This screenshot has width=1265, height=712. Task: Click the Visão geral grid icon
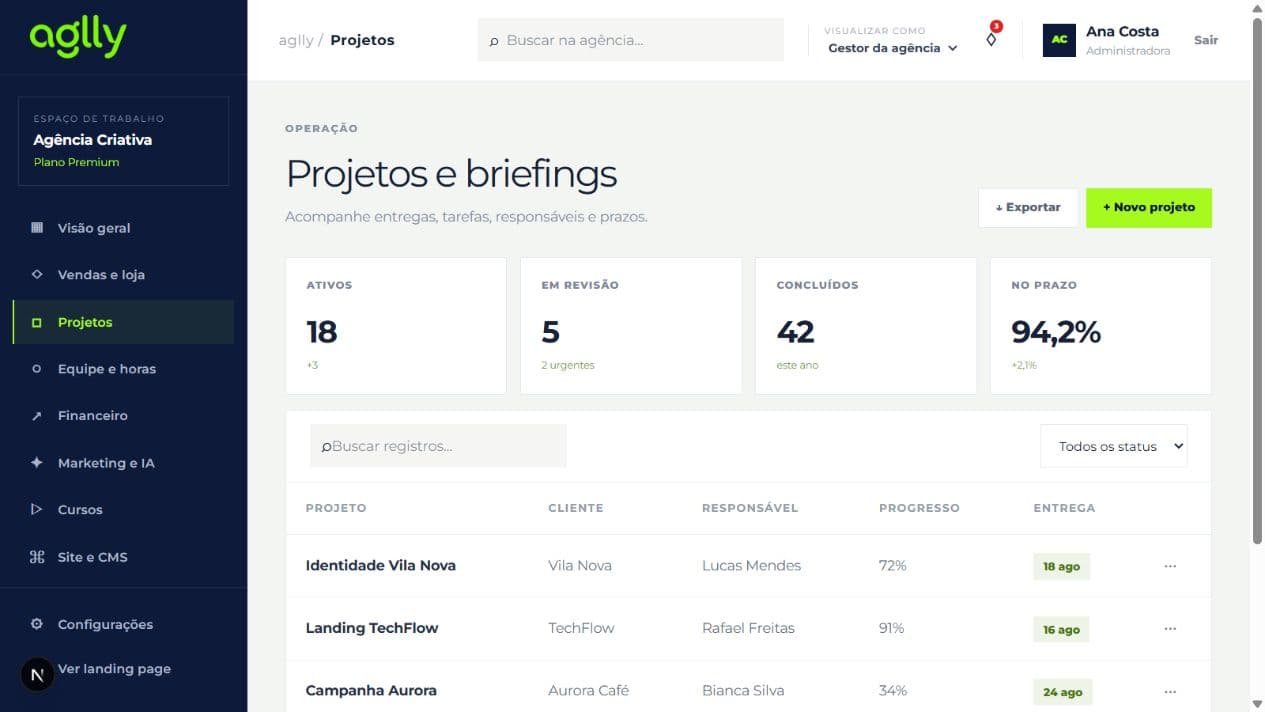click(x=37, y=228)
